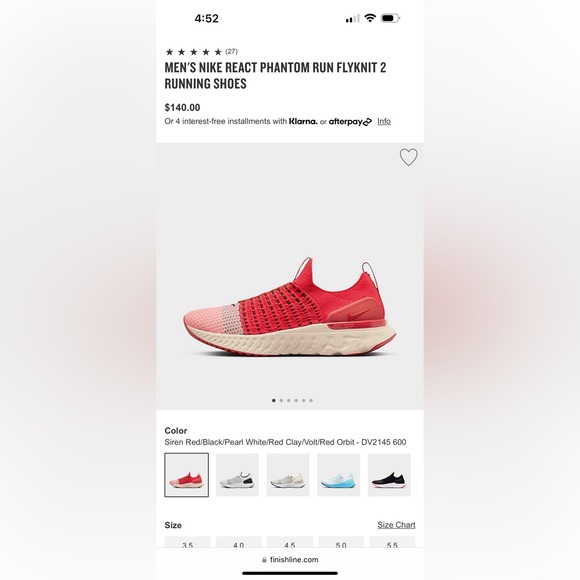Tap the heart wishlist icon
The width and height of the screenshot is (580, 580).
click(408, 157)
